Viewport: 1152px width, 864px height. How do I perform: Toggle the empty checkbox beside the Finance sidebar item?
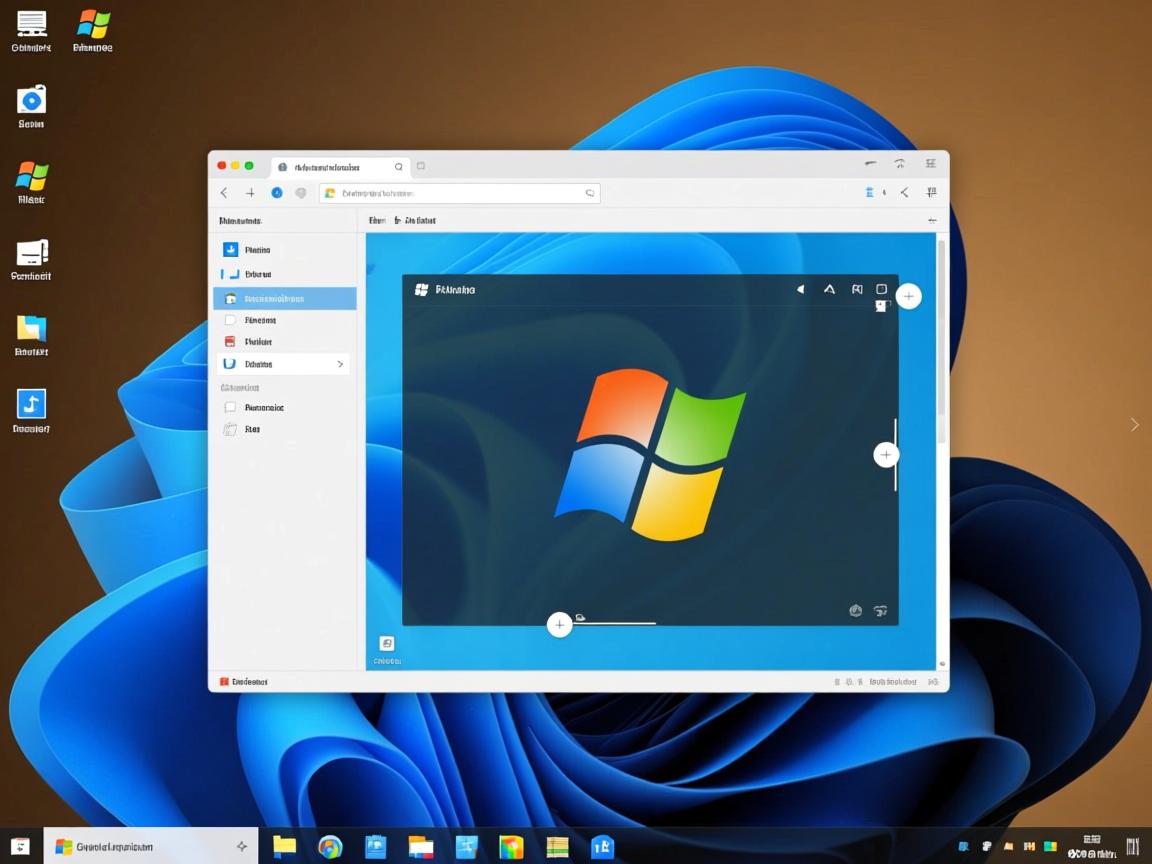(x=231, y=320)
